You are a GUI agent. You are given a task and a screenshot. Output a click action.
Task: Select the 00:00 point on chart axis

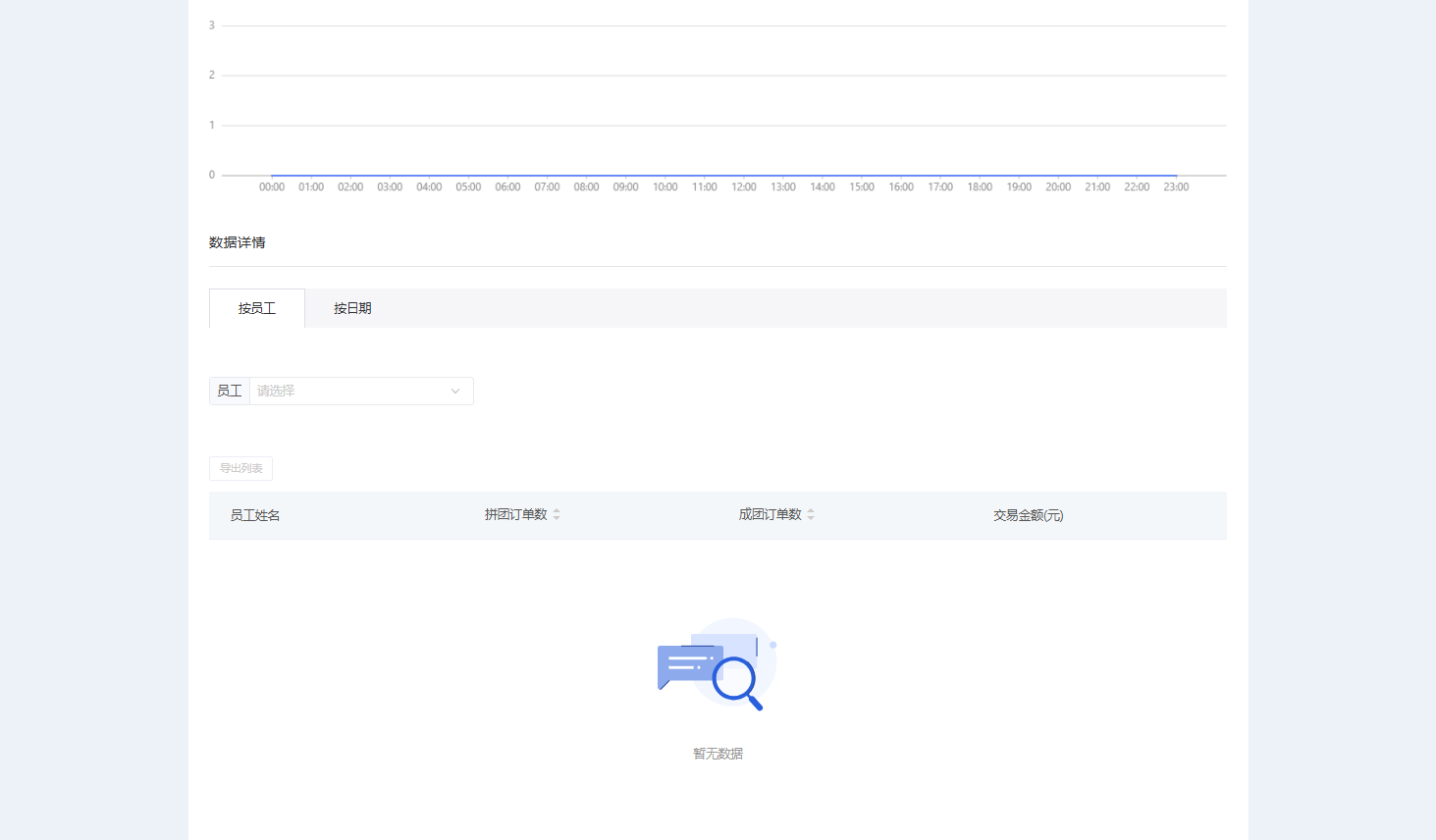(272, 186)
